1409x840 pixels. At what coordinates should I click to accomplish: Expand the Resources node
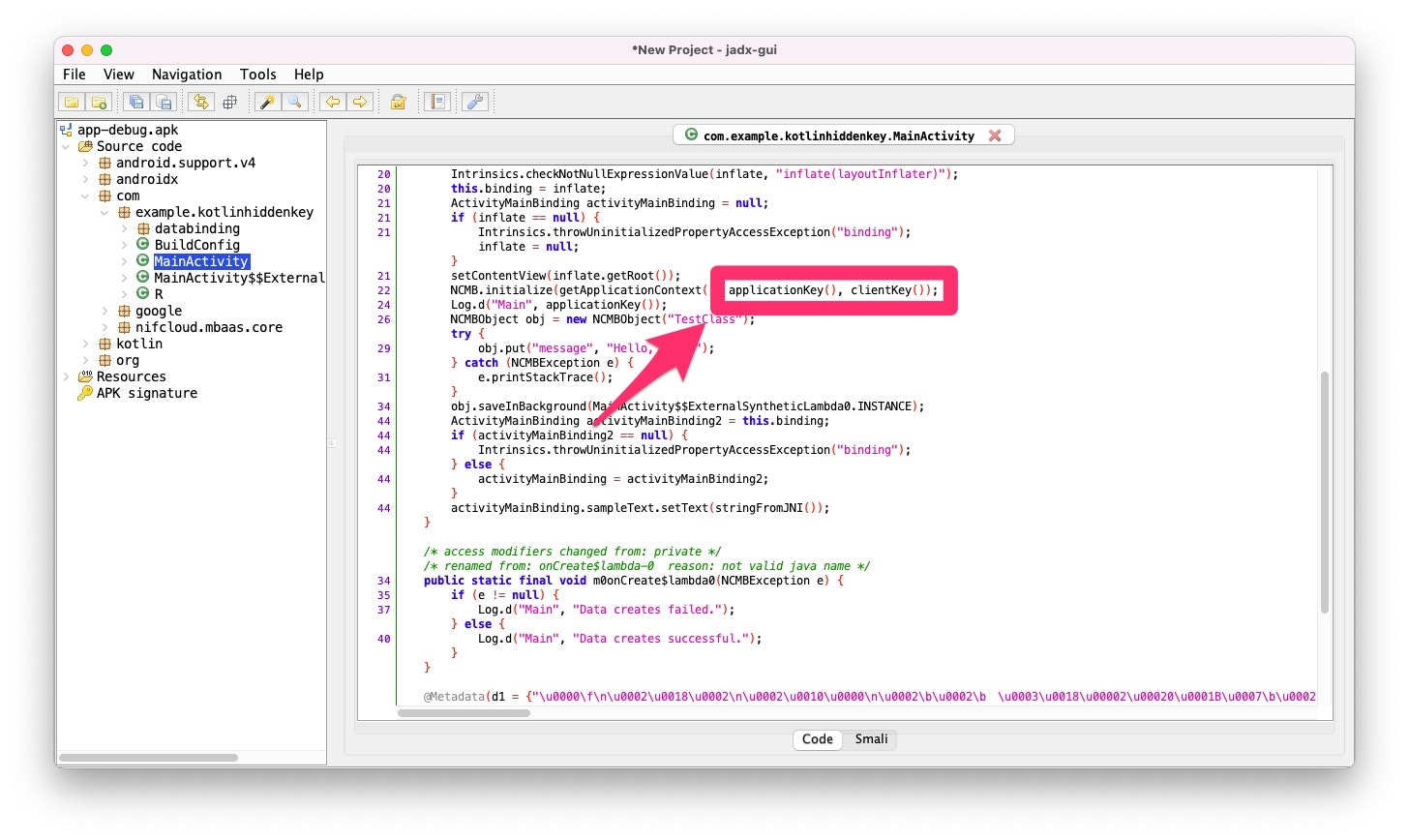66,377
